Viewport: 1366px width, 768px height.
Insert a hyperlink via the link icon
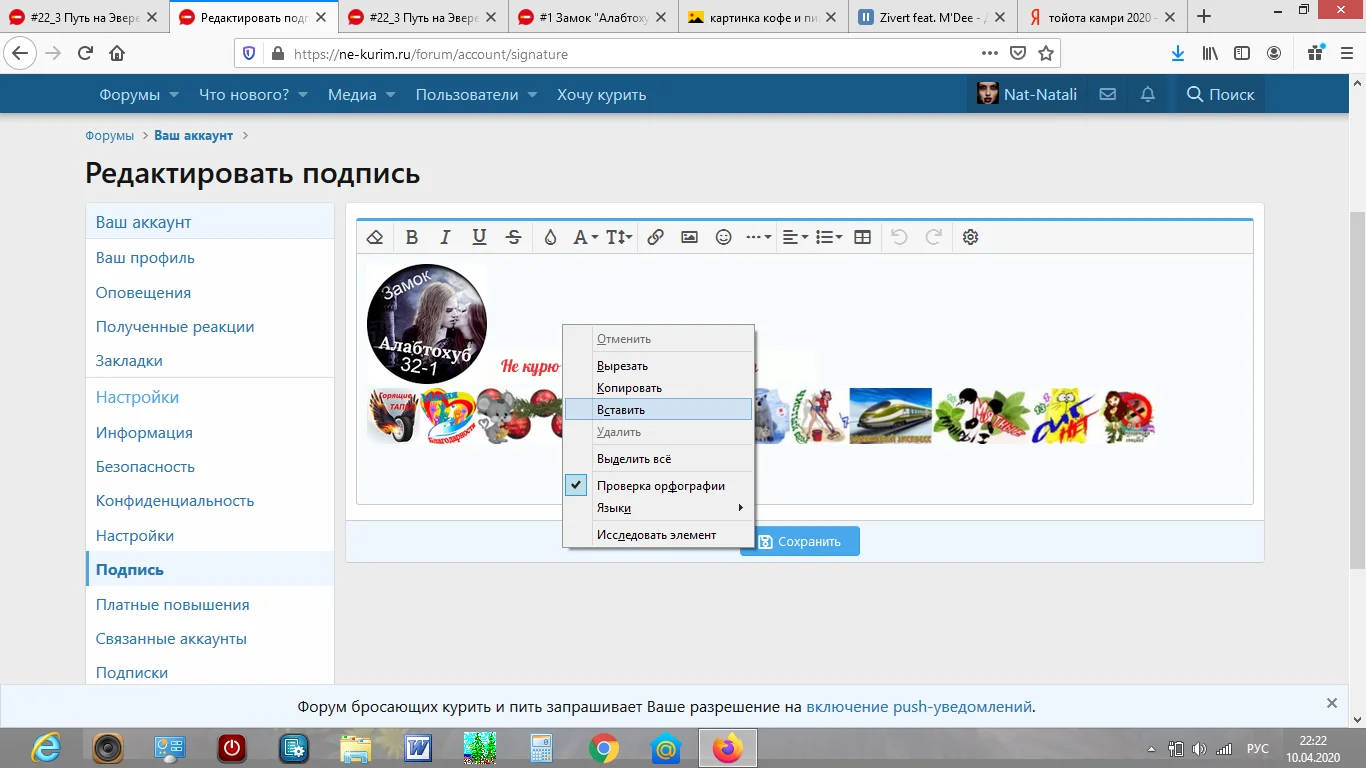(656, 237)
